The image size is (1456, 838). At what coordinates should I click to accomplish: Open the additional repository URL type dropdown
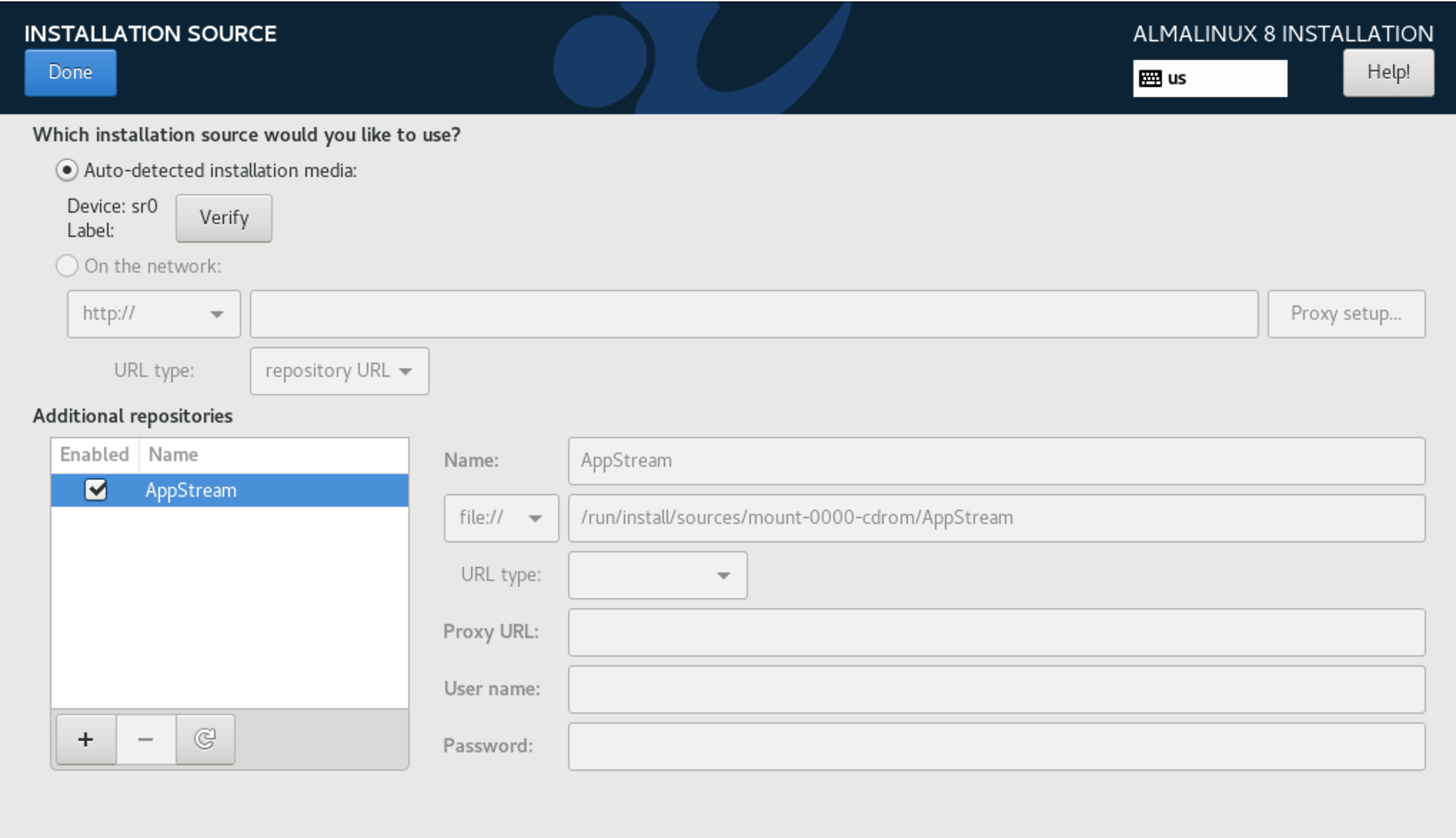point(657,575)
